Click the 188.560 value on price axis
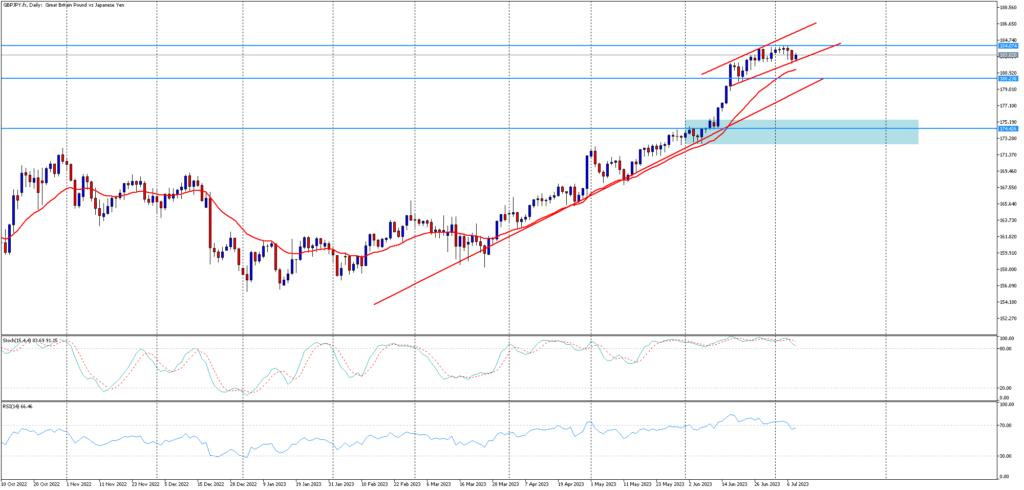The height and width of the screenshot is (490, 1024). pyautogui.click(x=1008, y=7)
